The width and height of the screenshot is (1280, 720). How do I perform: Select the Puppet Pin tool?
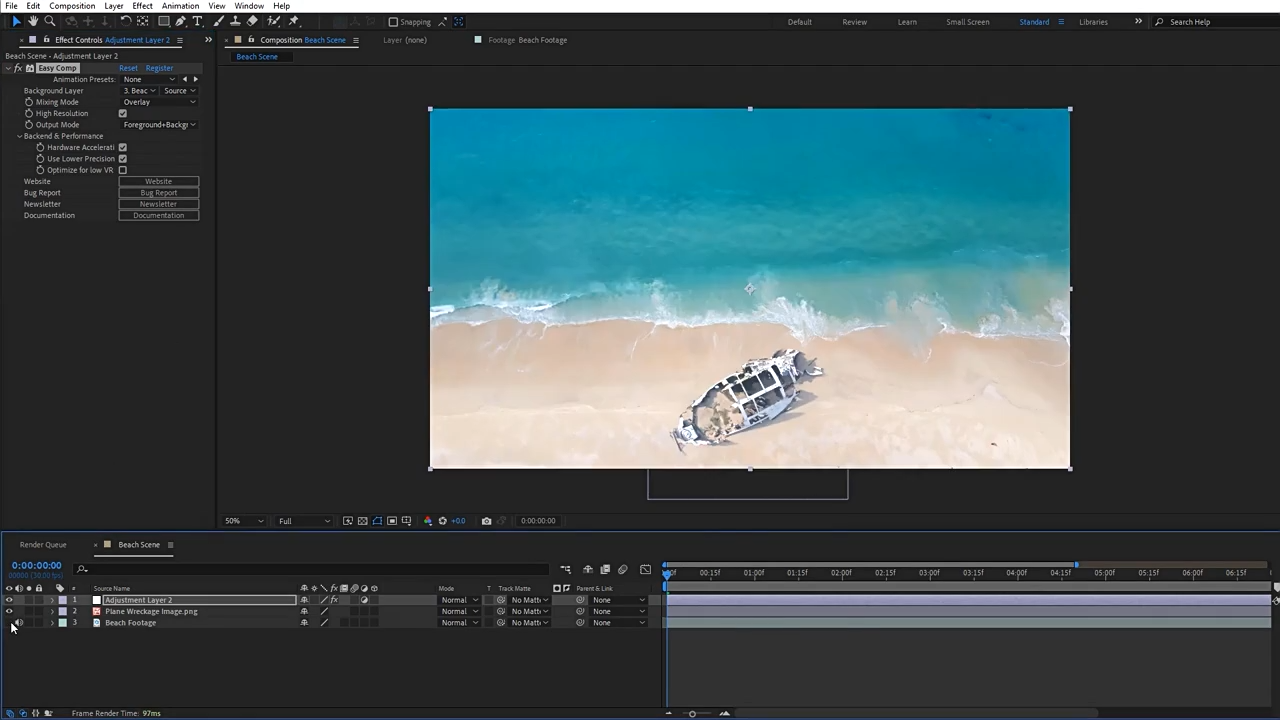pyautogui.click(x=293, y=21)
